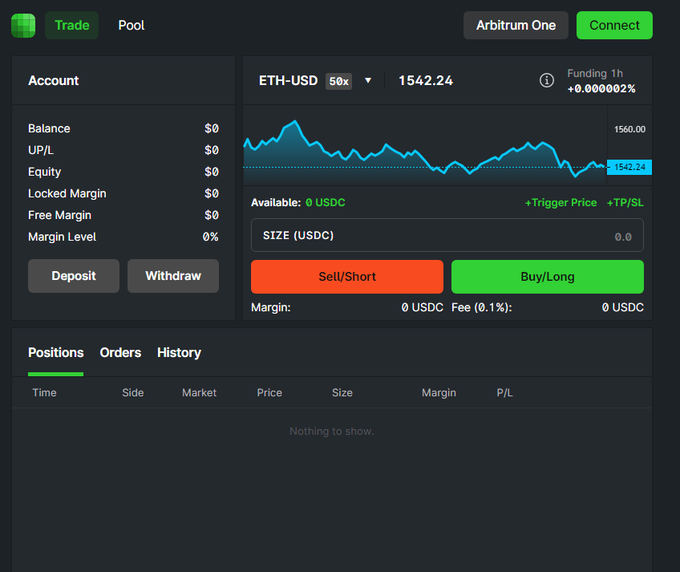Click the P/L column header
The height and width of the screenshot is (572, 680).
click(x=505, y=393)
